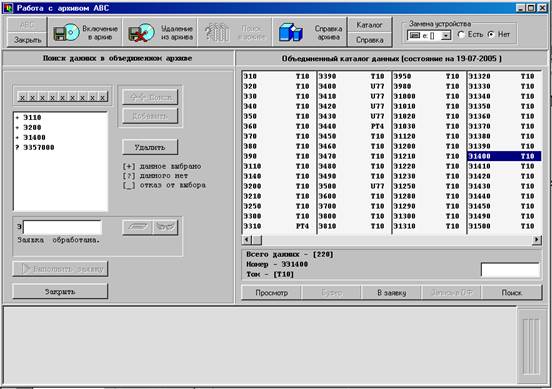Select highlighted catalog row Э1400
The height and width of the screenshot is (389, 552).
[504, 156]
